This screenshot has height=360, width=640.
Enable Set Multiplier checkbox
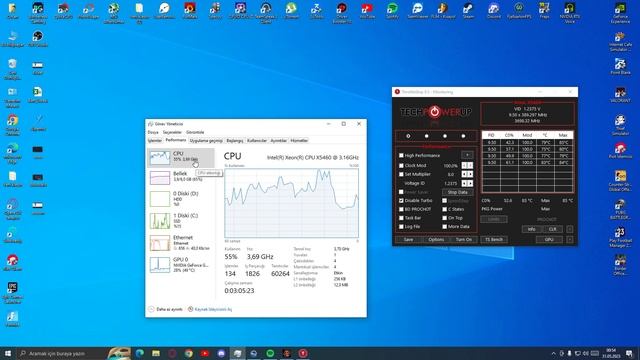pos(401,174)
